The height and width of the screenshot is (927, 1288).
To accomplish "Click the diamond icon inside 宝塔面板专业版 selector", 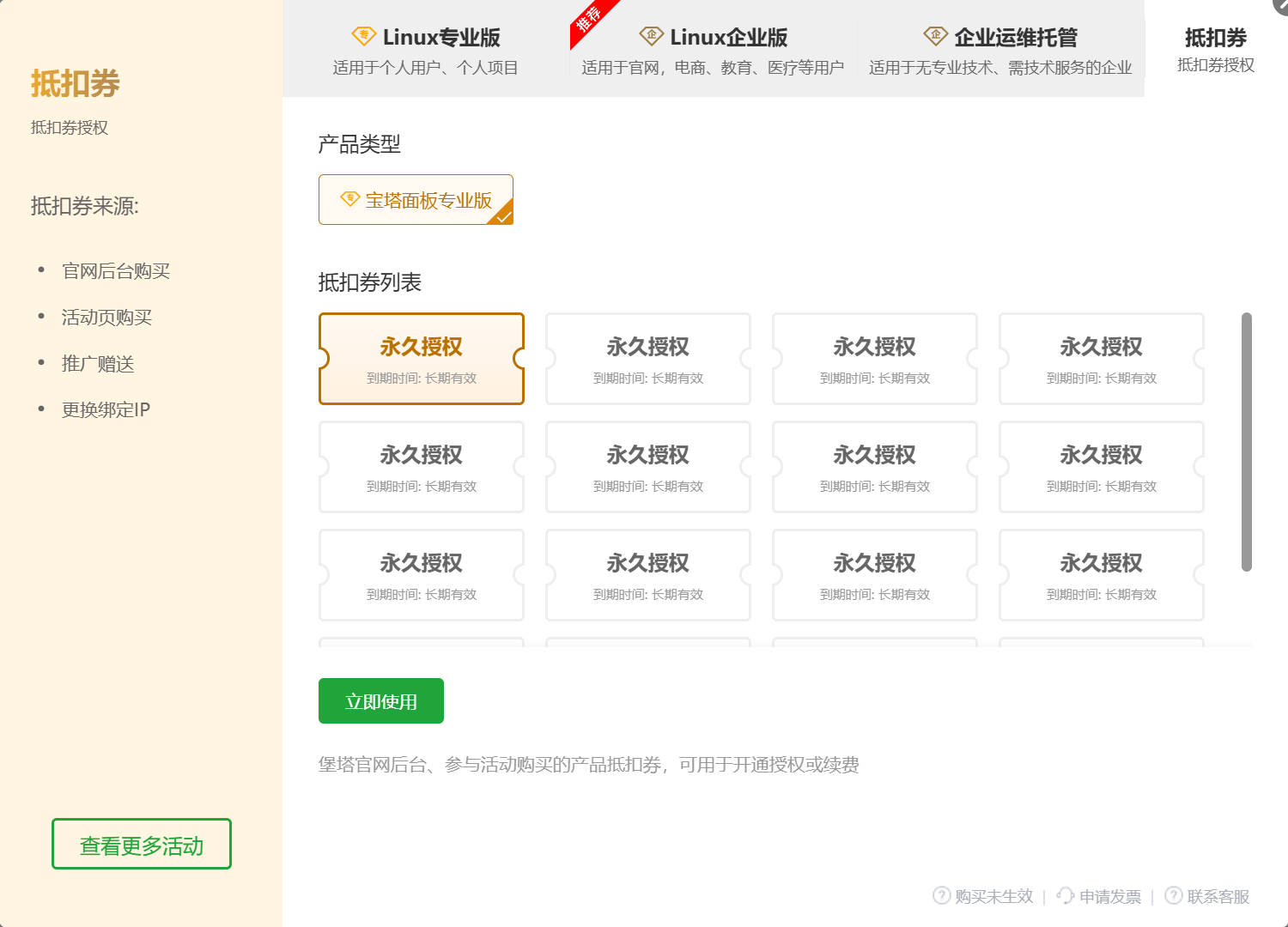I will point(349,198).
